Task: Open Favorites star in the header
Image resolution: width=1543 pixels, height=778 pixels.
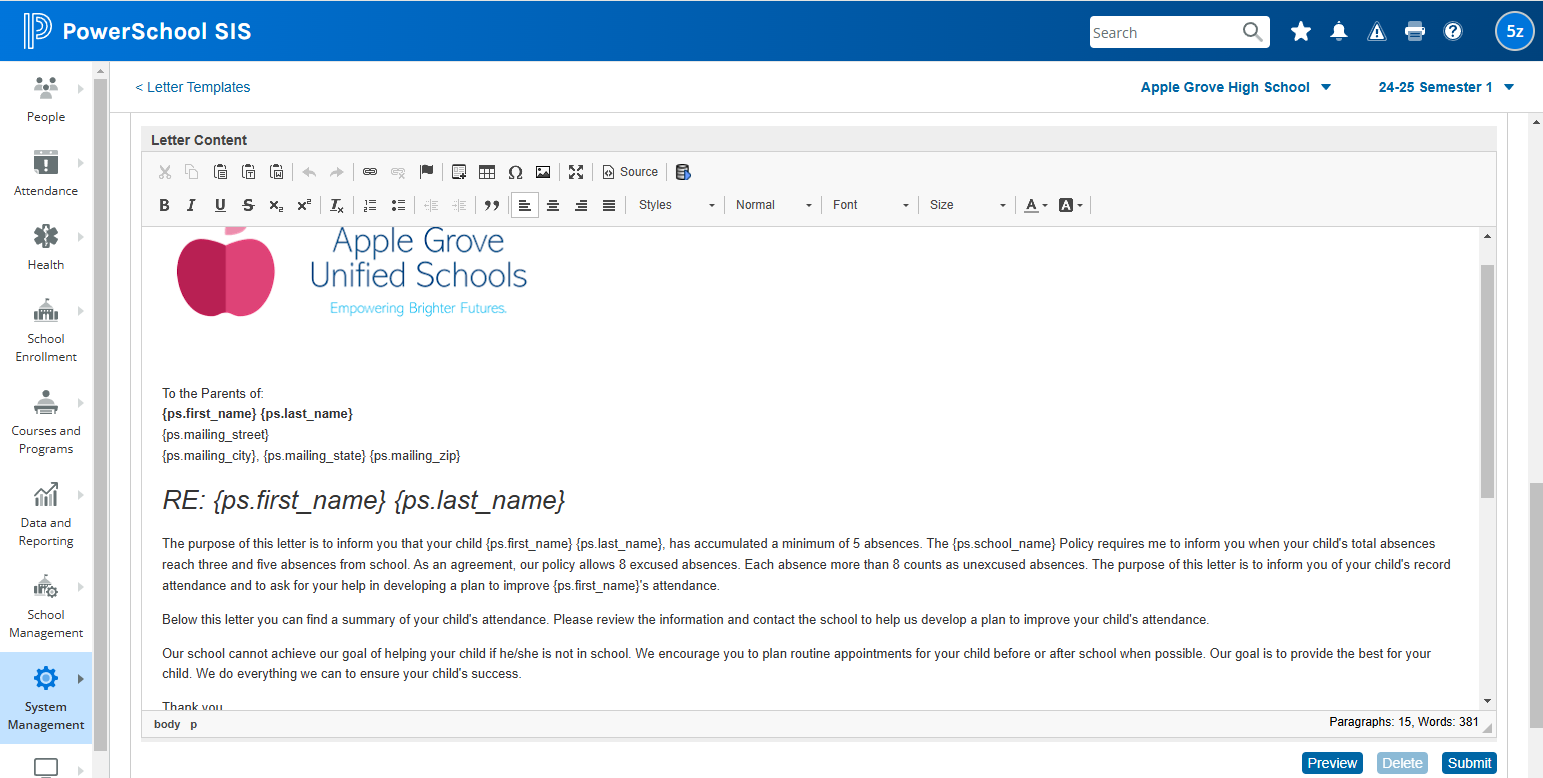Action: click(1301, 32)
